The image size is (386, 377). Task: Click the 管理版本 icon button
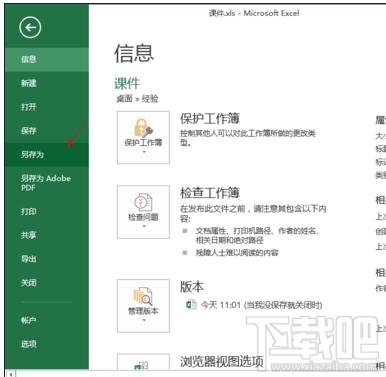(x=143, y=306)
